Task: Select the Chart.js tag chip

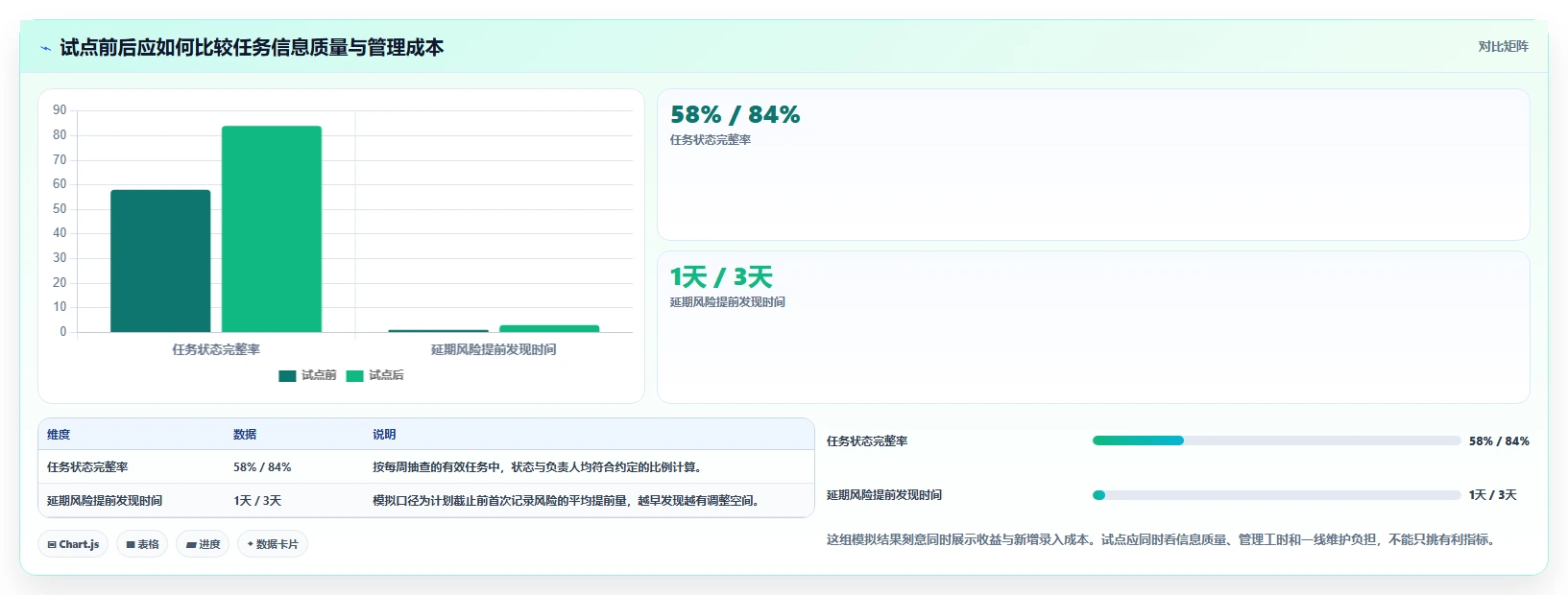Action: 73,544
